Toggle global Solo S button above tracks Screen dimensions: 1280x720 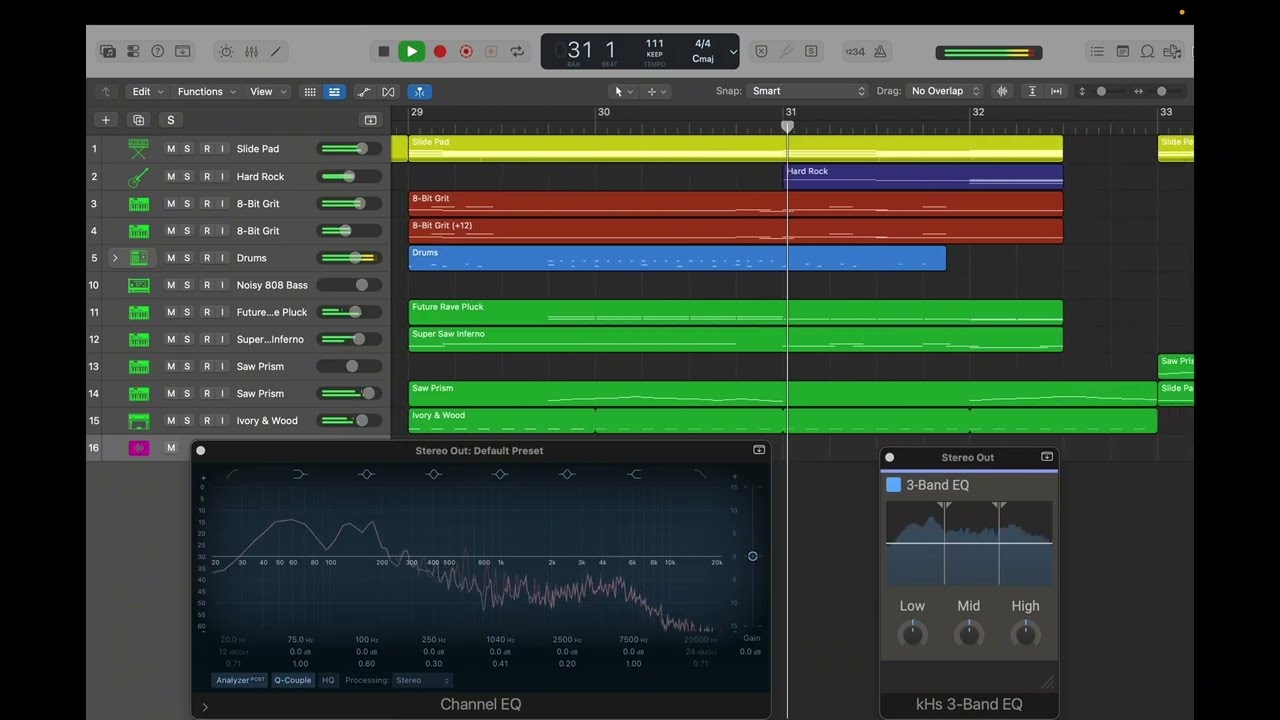point(170,120)
